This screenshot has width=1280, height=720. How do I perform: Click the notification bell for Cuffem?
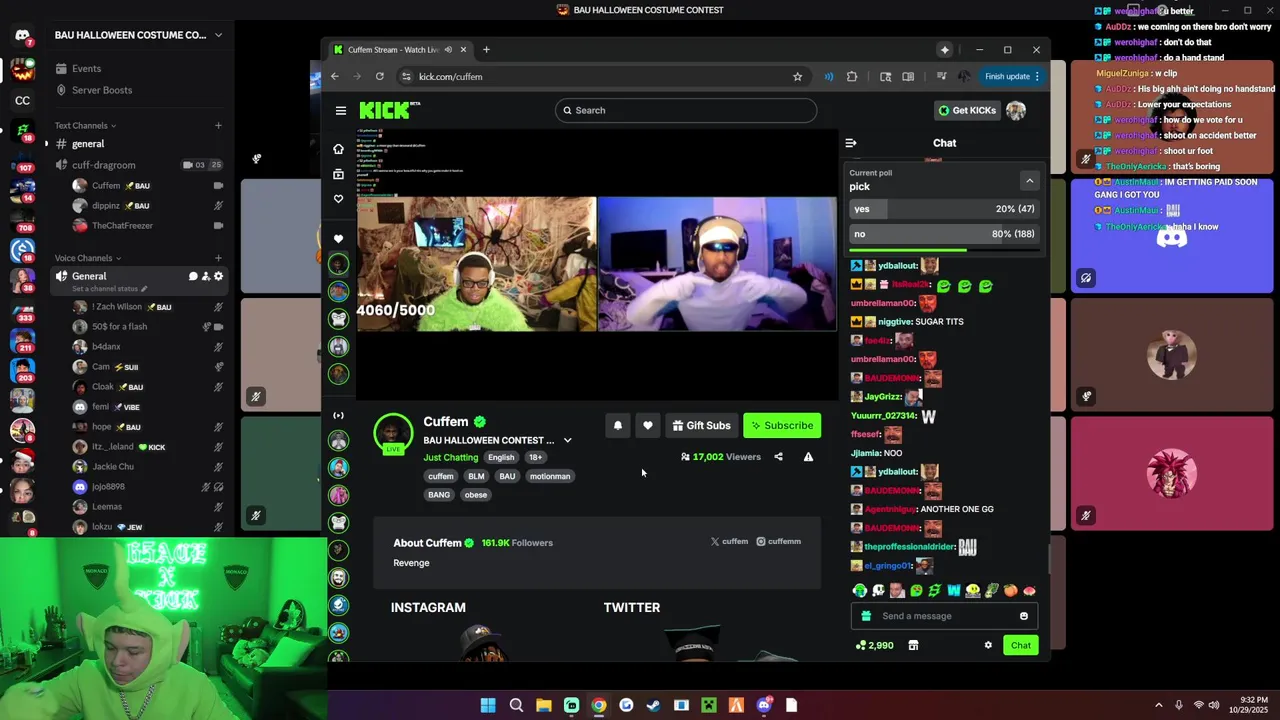[x=618, y=426]
